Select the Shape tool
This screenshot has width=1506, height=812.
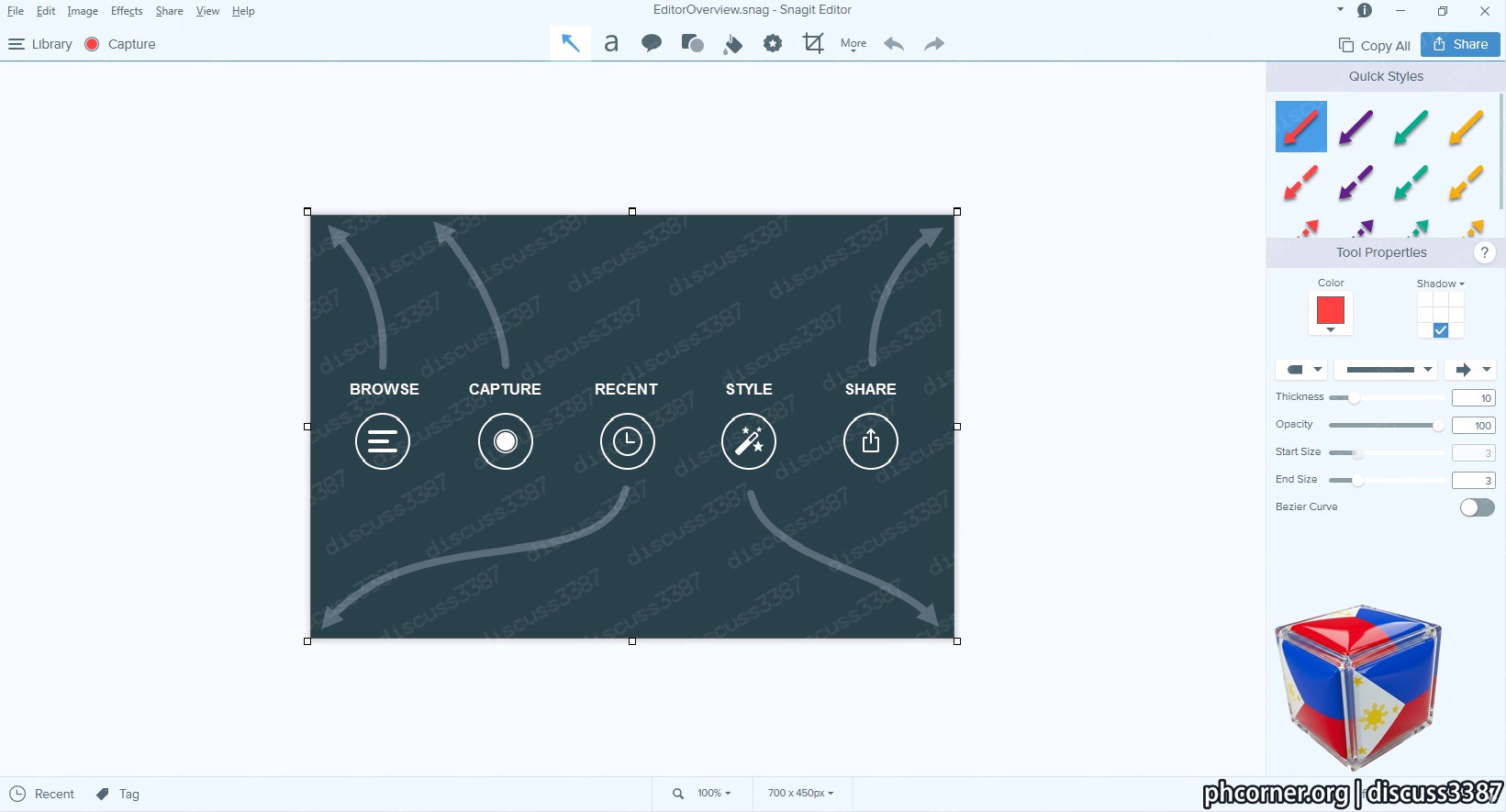(692, 43)
